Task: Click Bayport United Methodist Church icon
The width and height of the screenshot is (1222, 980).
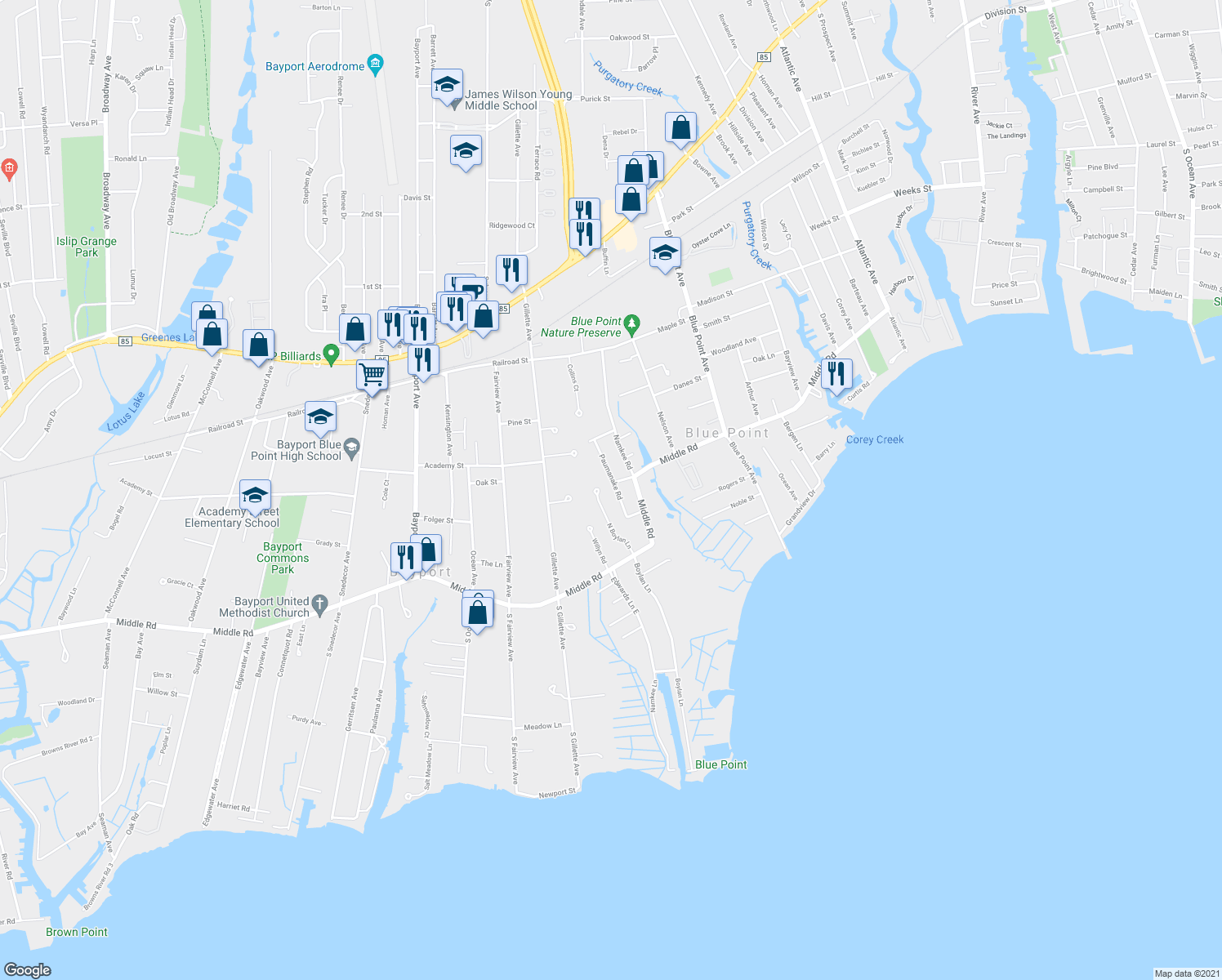Action: pyautogui.click(x=319, y=605)
